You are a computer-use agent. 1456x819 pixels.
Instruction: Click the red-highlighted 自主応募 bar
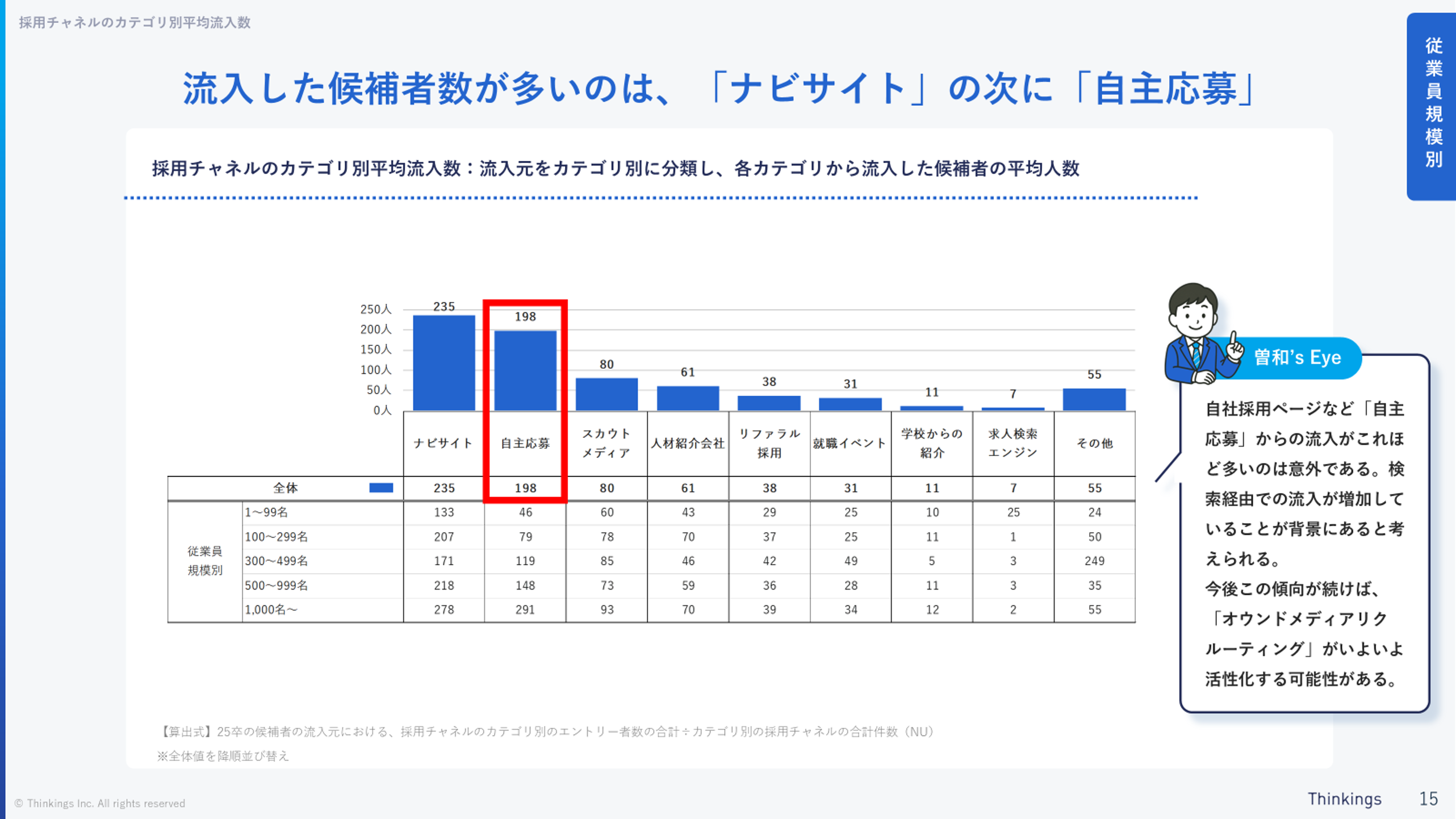tap(525, 370)
